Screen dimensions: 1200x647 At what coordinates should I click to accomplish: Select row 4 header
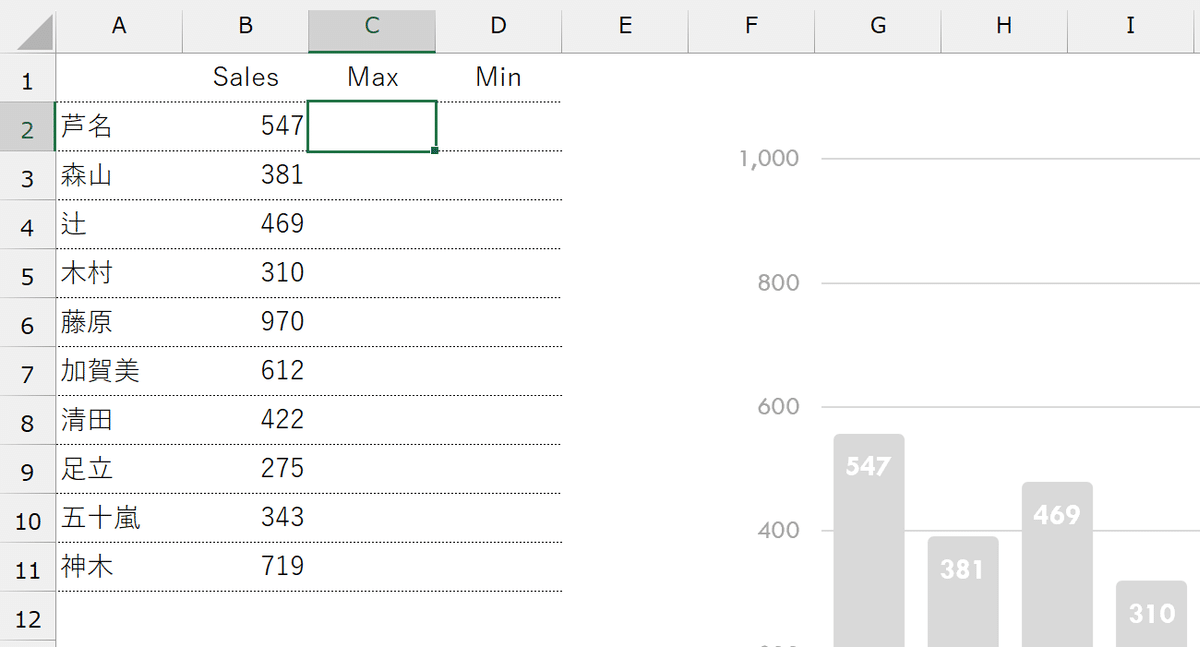pos(28,225)
